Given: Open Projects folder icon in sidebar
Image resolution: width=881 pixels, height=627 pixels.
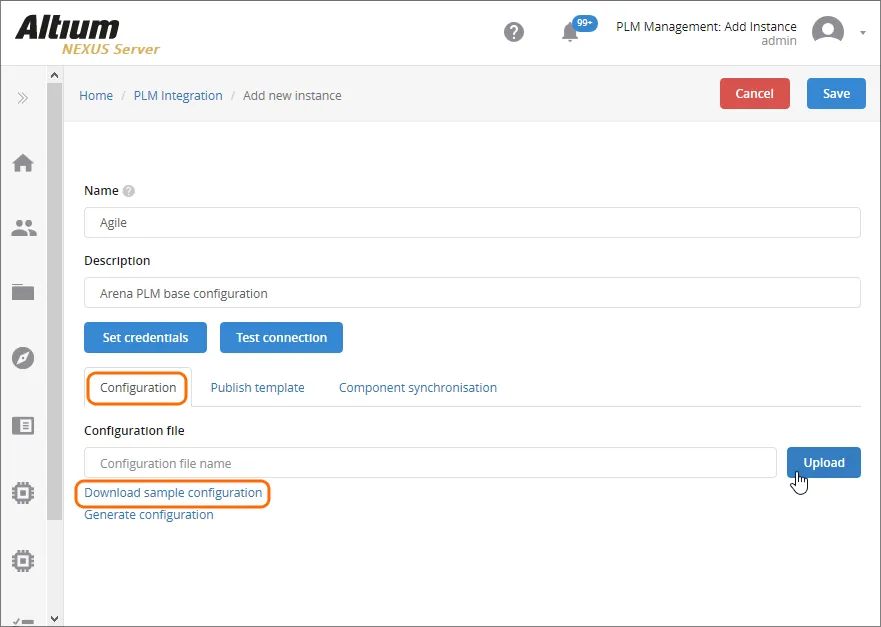Looking at the screenshot, I should [23, 292].
